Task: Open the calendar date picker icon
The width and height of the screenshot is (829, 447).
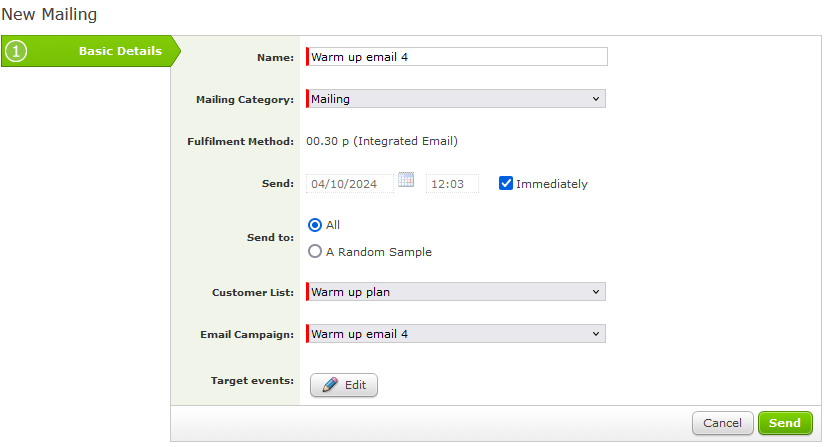Action: (x=406, y=180)
